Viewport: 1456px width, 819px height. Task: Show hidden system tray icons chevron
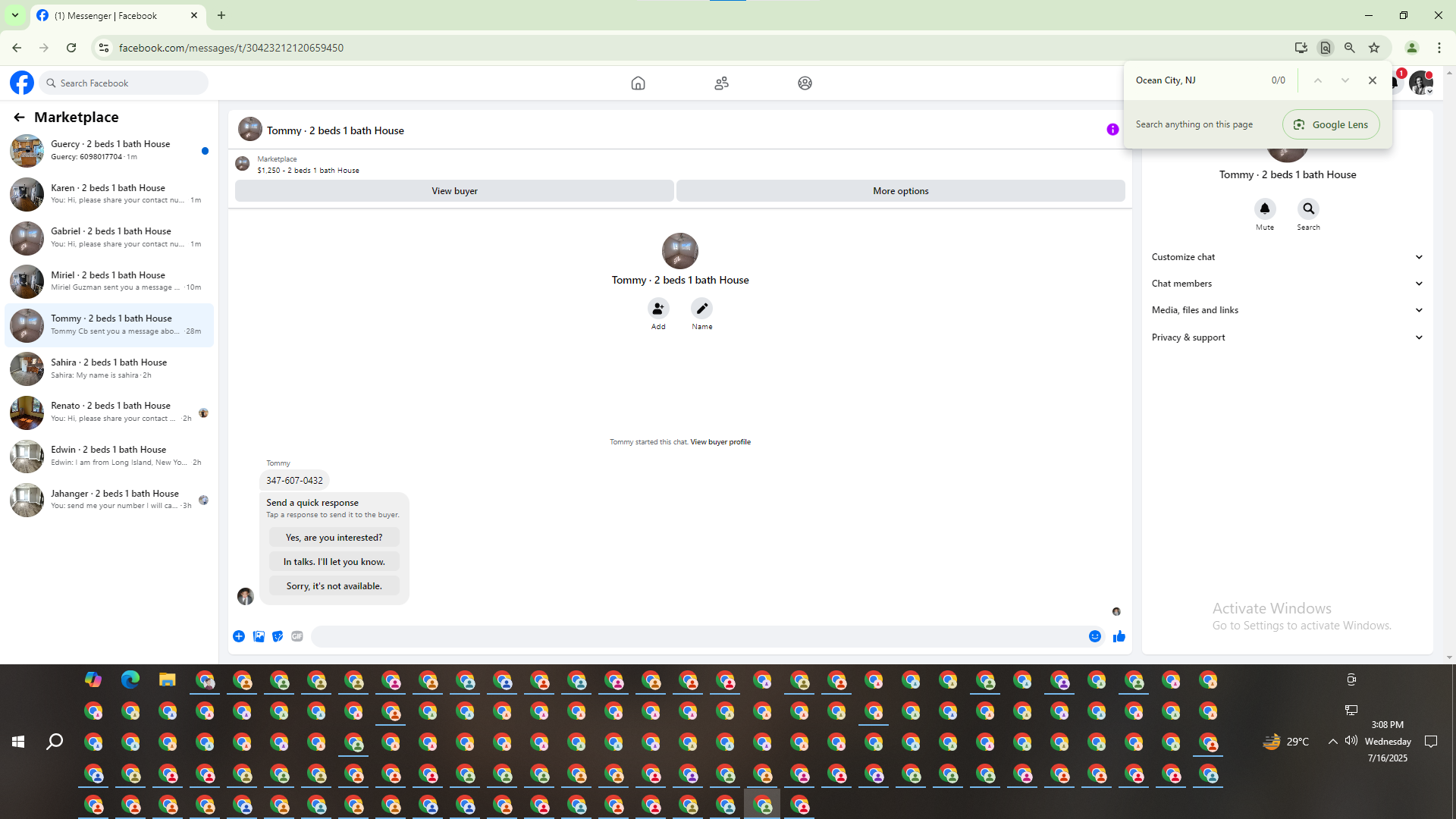1332,742
